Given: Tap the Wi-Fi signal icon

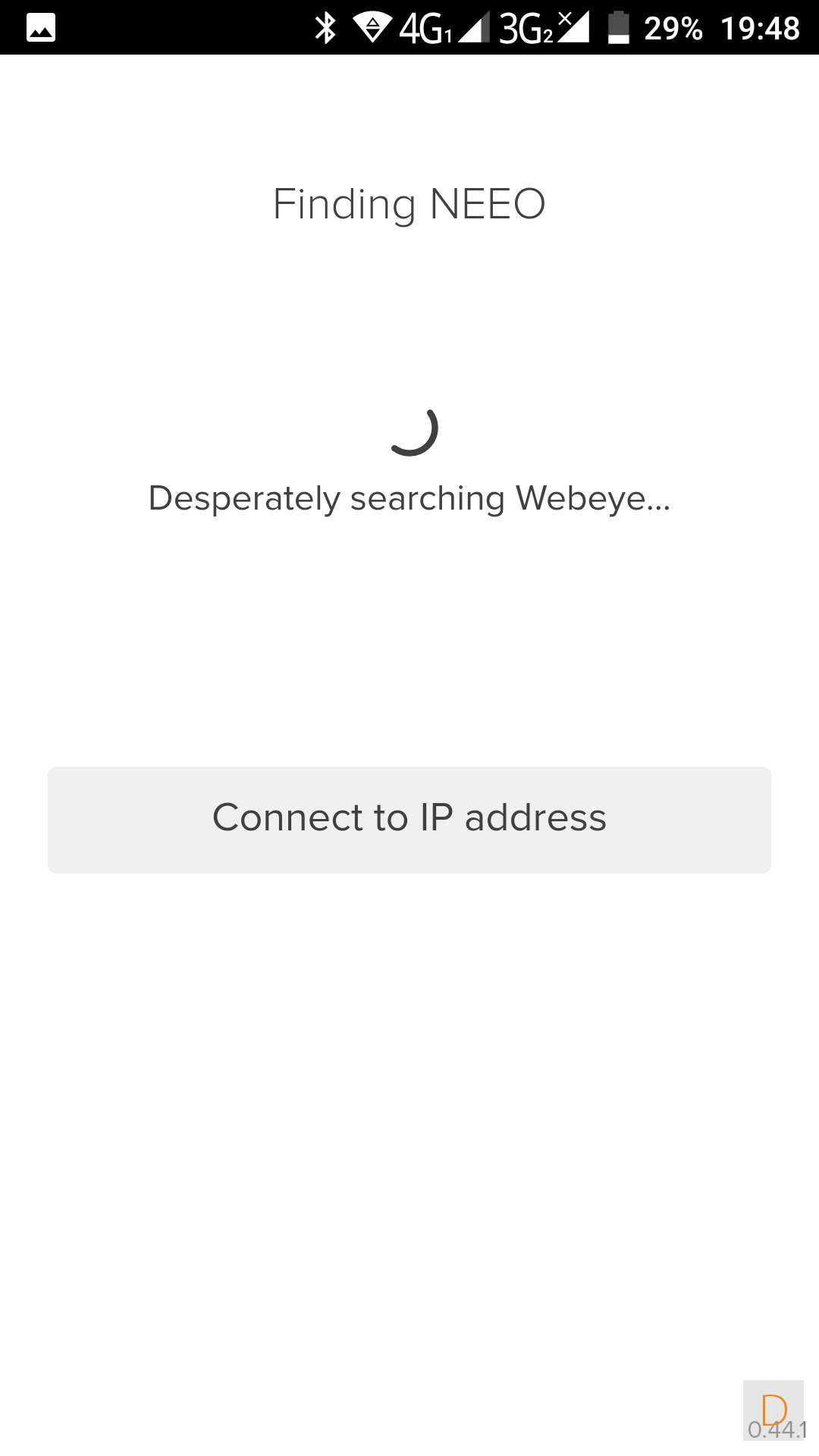Looking at the screenshot, I should (x=372, y=28).
